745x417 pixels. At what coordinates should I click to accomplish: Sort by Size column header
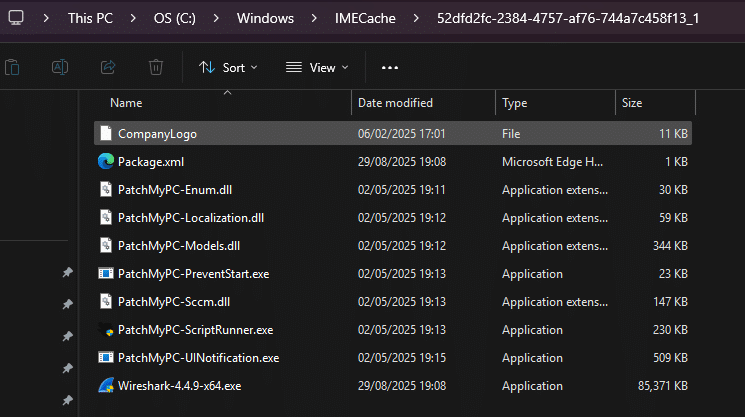632,103
